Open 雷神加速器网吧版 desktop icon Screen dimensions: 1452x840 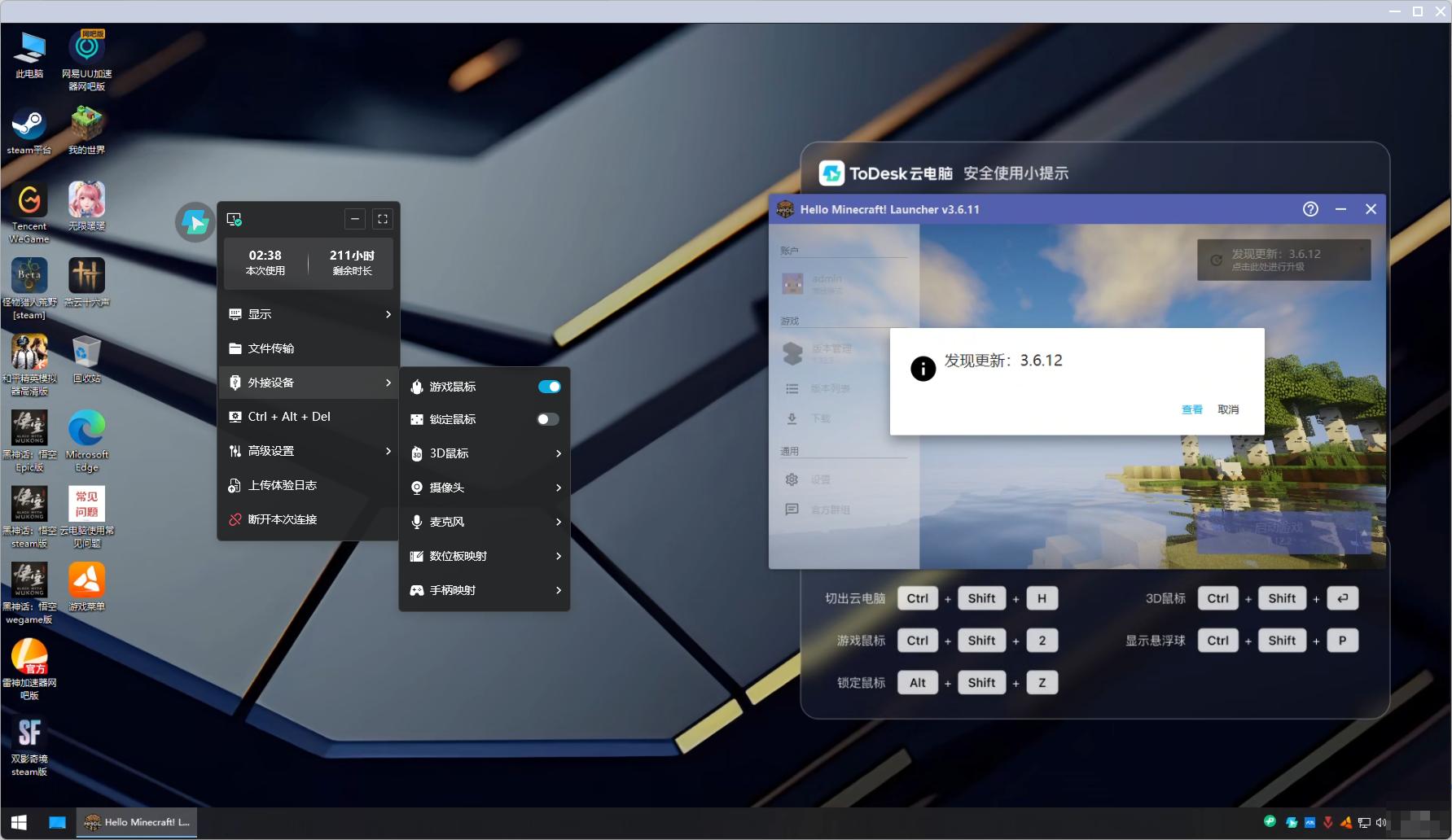click(x=29, y=669)
